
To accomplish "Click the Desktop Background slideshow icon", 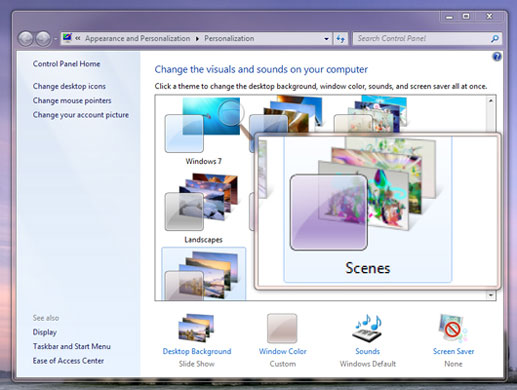I will pos(196,328).
